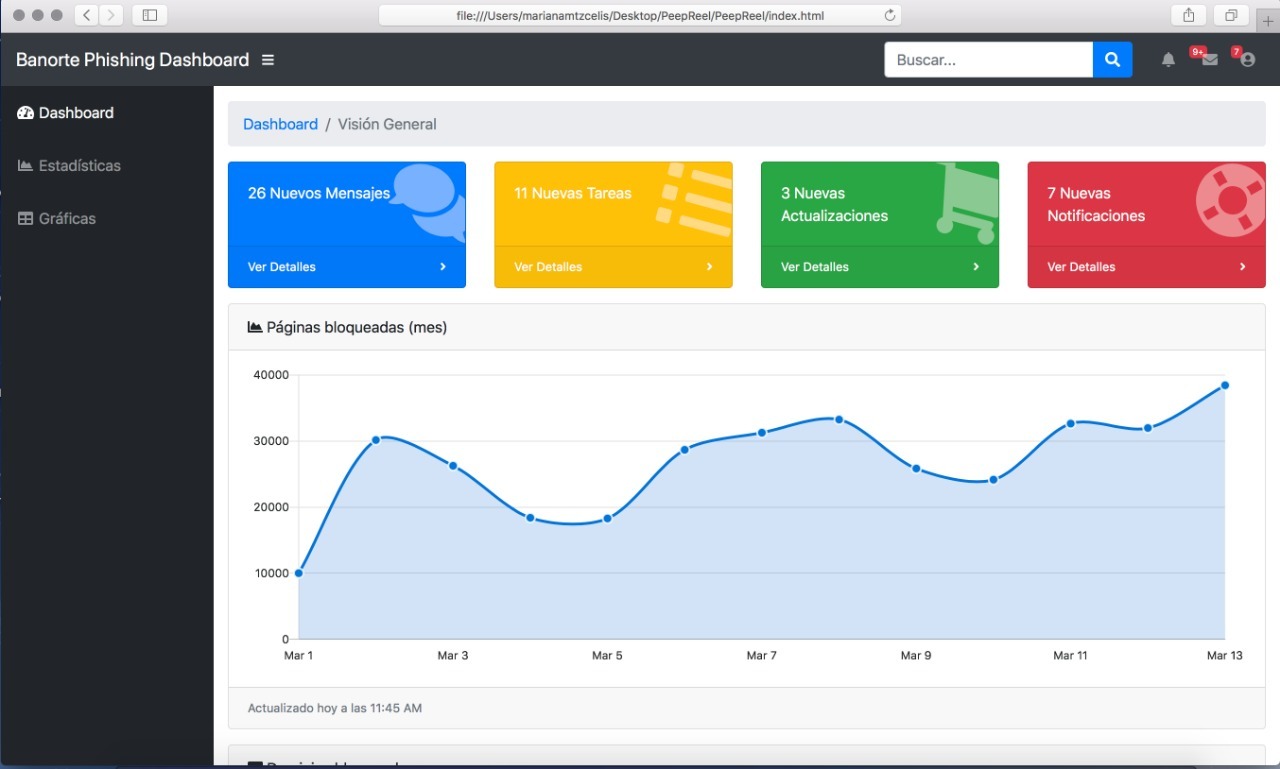This screenshot has height=769, width=1280.
Task: Click the Gráficas table icon in sidebar
Action: [26, 219]
